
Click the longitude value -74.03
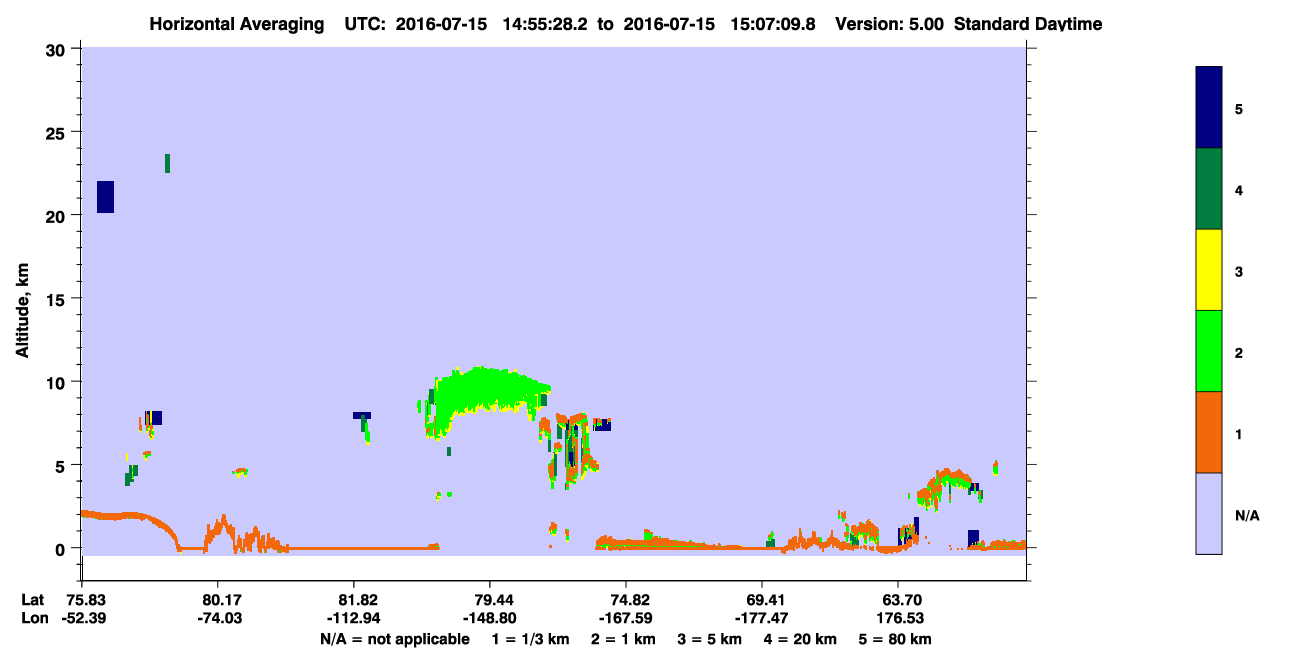(x=218, y=618)
